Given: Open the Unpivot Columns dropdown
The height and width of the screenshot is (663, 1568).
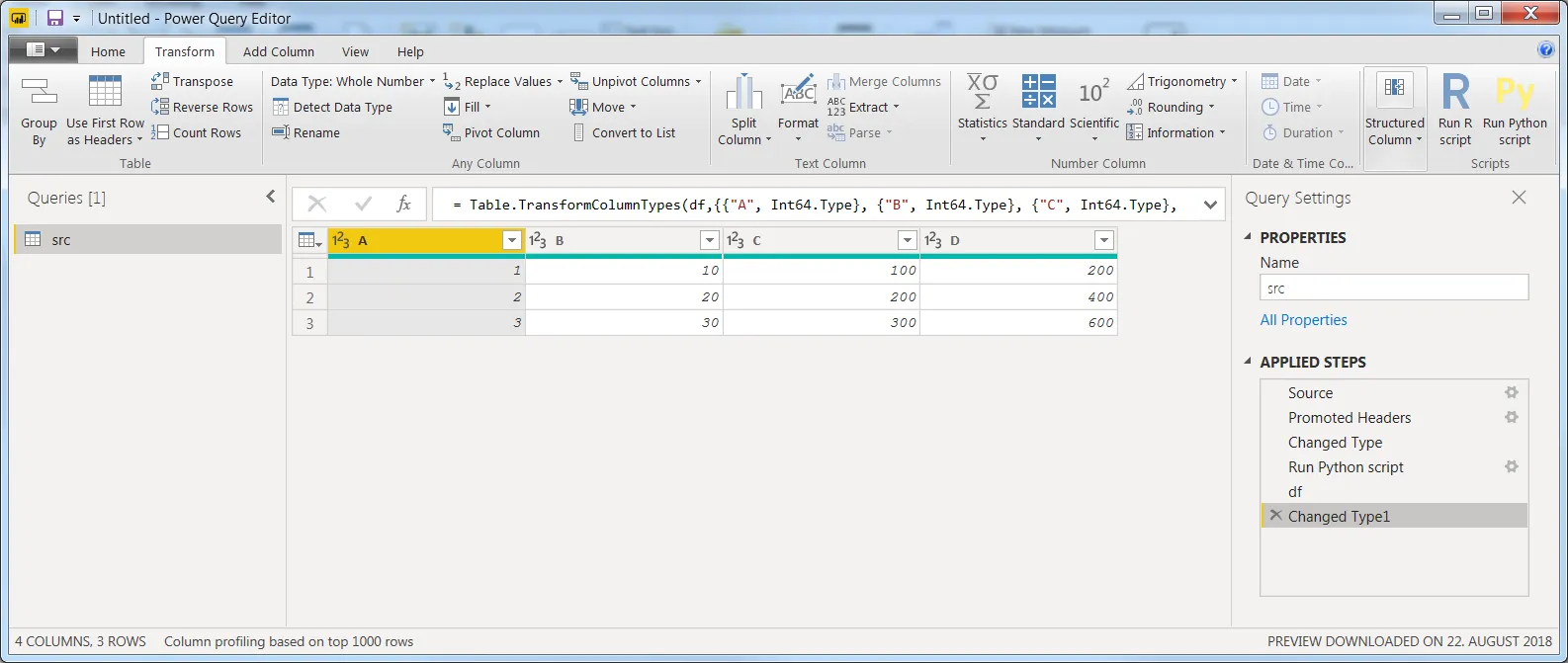Looking at the screenshot, I should click(636, 81).
